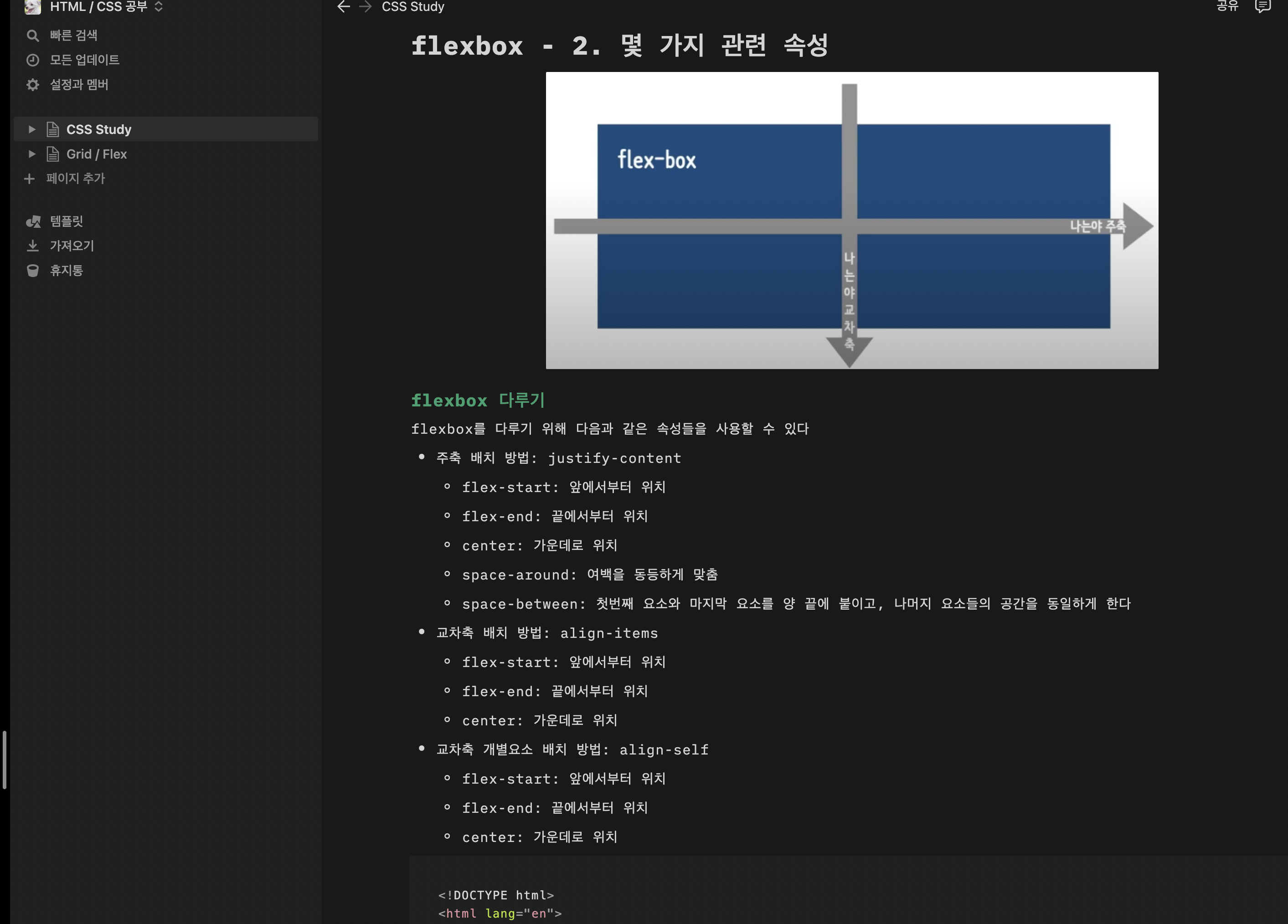The width and height of the screenshot is (1288, 924).
Task: Click the forward navigation arrow
Action: click(x=366, y=7)
